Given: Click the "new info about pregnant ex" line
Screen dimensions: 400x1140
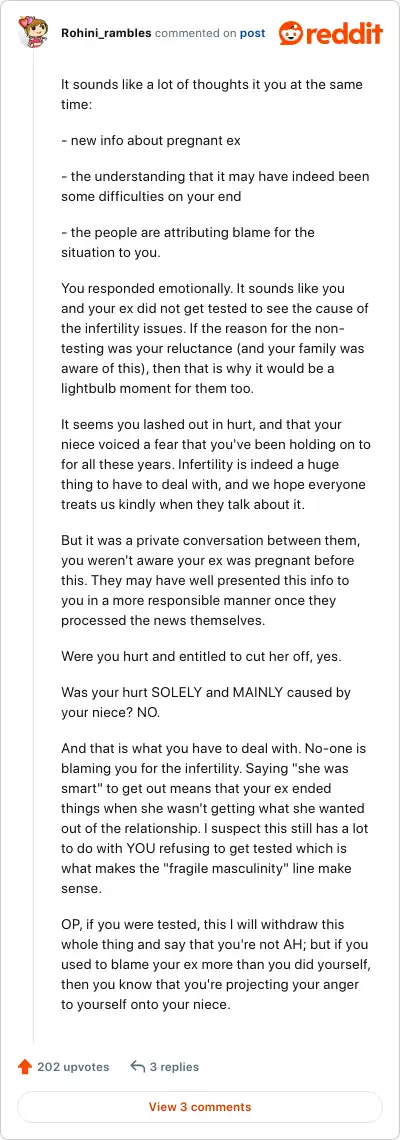Looking at the screenshot, I should [x=151, y=140].
